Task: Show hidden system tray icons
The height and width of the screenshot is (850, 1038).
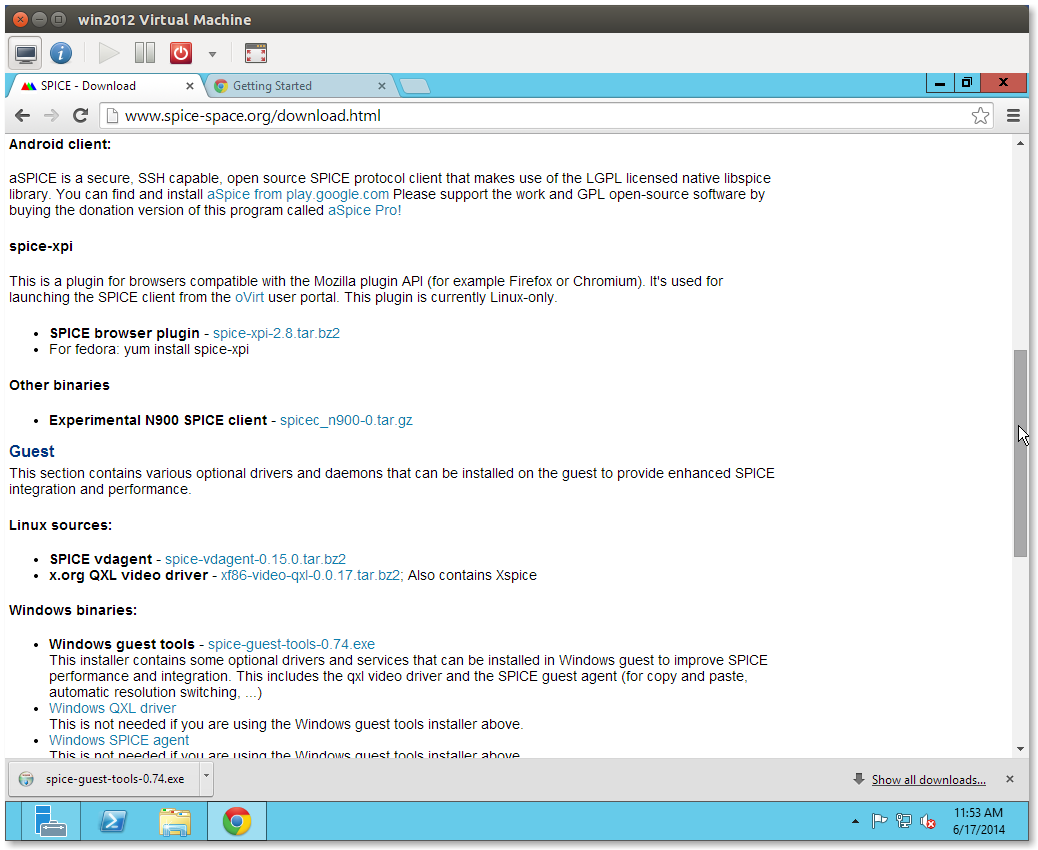Action: click(855, 822)
